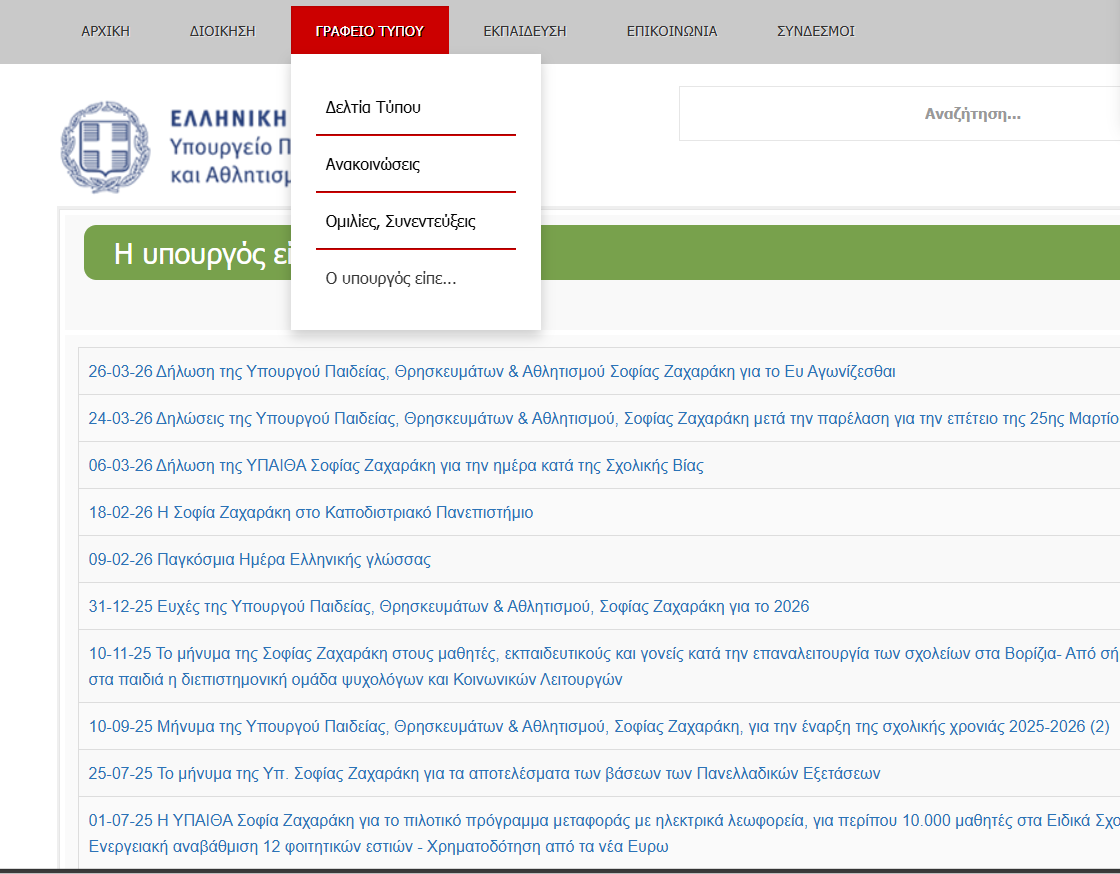
Task: Choose Ανακοινώσεις in the dropdown menu
Action: pyautogui.click(x=372, y=164)
